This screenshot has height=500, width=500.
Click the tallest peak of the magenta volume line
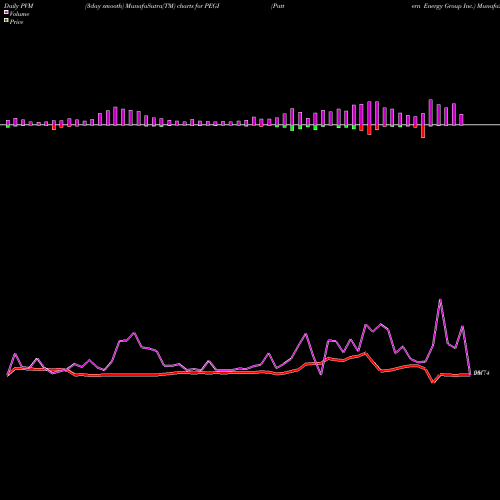[440, 300]
